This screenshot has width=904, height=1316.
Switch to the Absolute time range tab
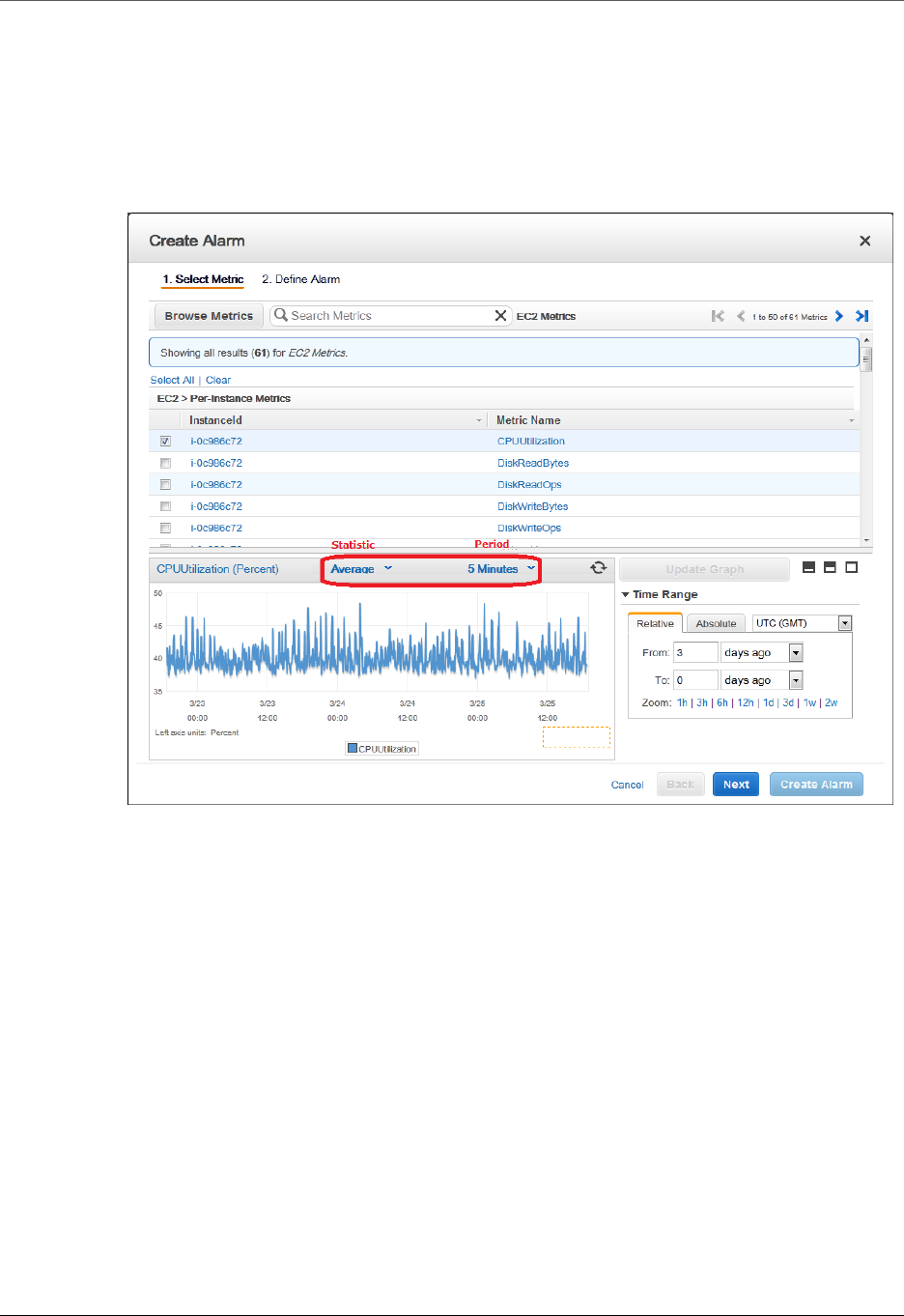[x=716, y=624]
